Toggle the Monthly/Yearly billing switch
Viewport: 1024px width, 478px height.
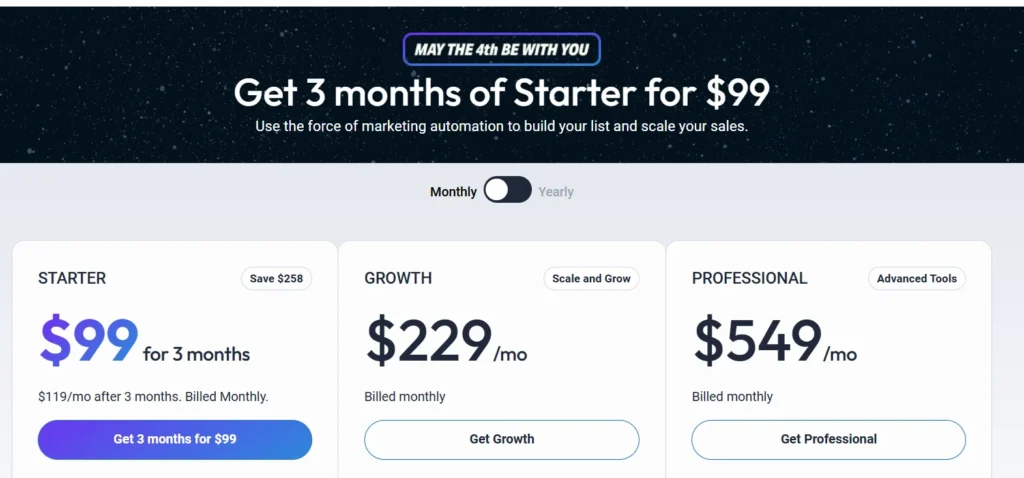pyautogui.click(x=507, y=190)
